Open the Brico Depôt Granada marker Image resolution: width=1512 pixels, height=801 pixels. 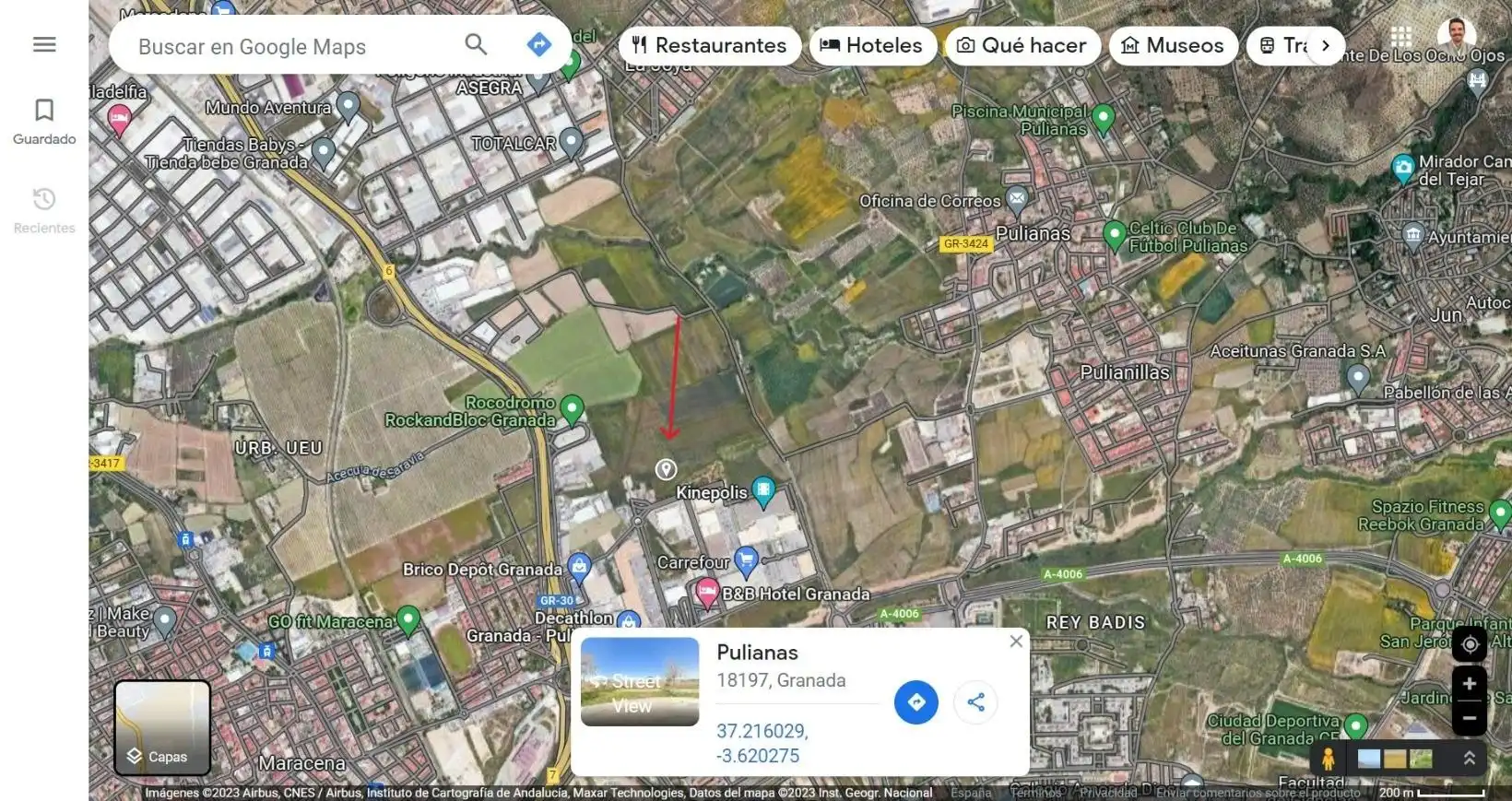coord(579,568)
